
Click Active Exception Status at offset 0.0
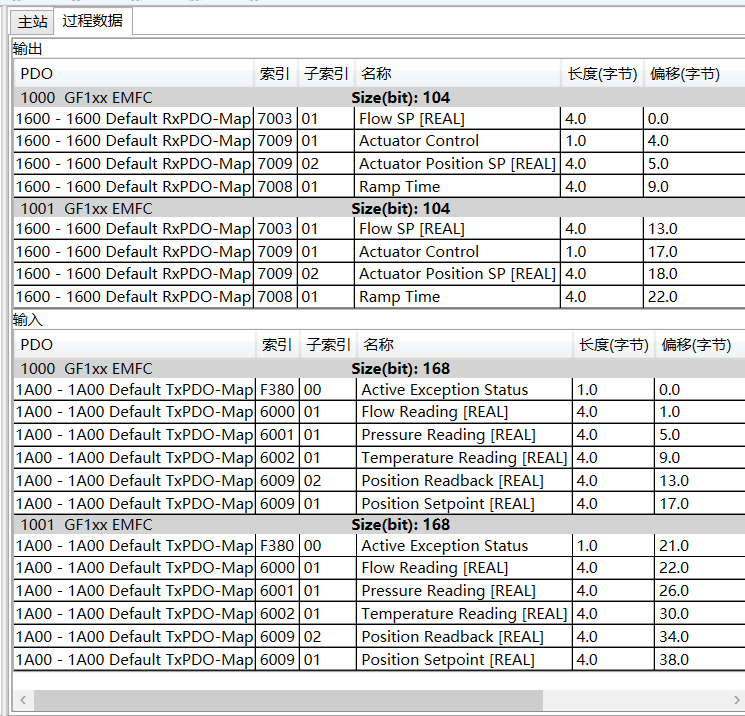444,390
